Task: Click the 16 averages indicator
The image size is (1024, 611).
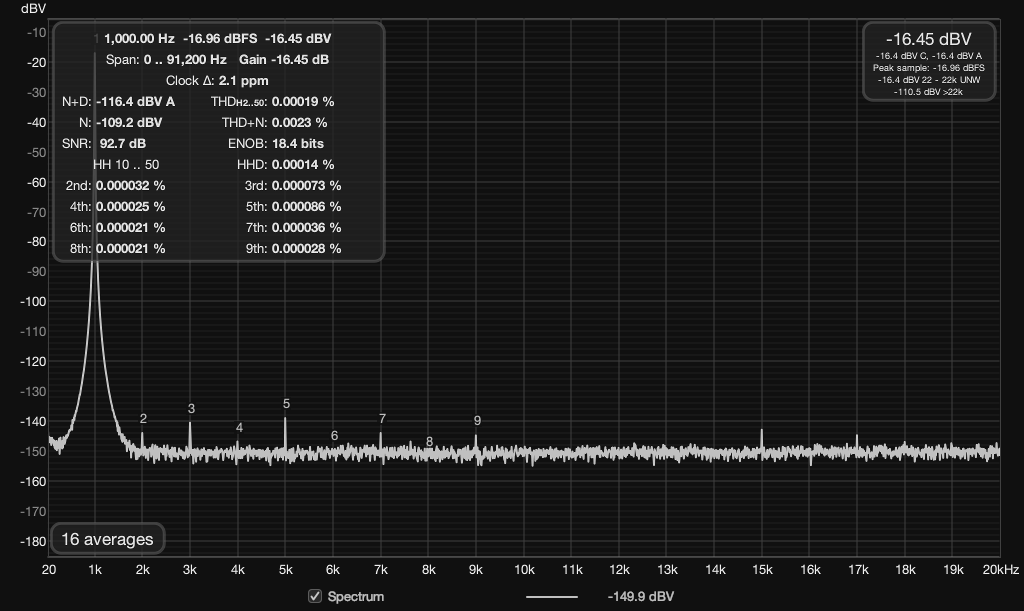Action: (107, 539)
